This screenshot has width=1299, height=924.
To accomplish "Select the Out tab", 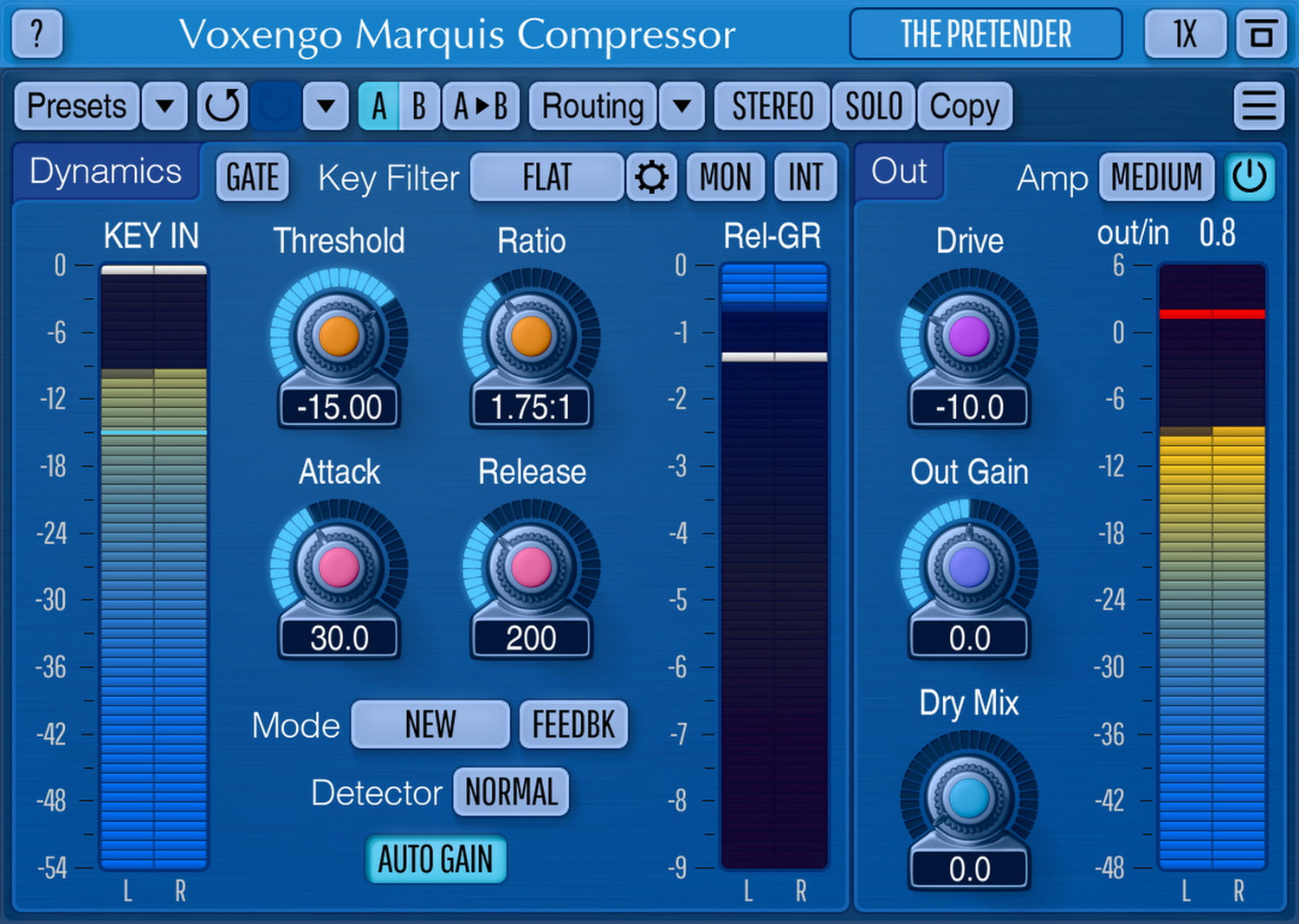I will pos(899,171).
